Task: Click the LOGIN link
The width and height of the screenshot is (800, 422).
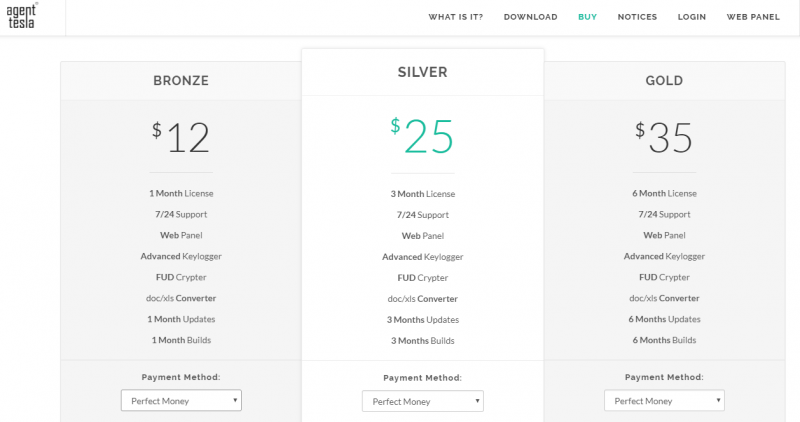Action: tap(692, 17)
